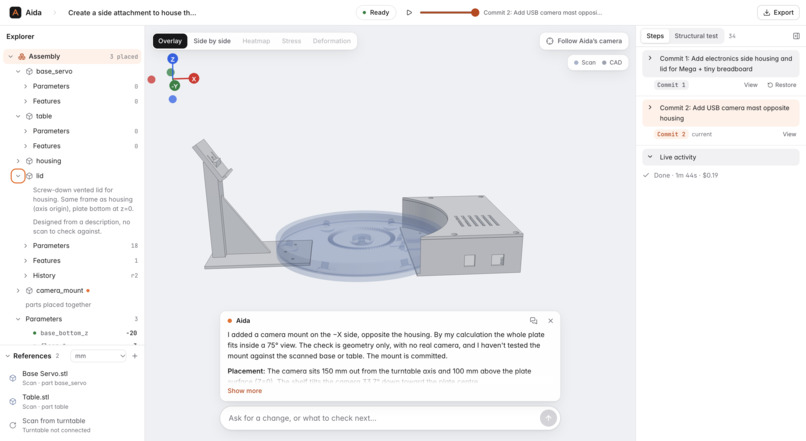Open Aida message conversation icon
Screen dimensions: 806x441
pos(534,321)
